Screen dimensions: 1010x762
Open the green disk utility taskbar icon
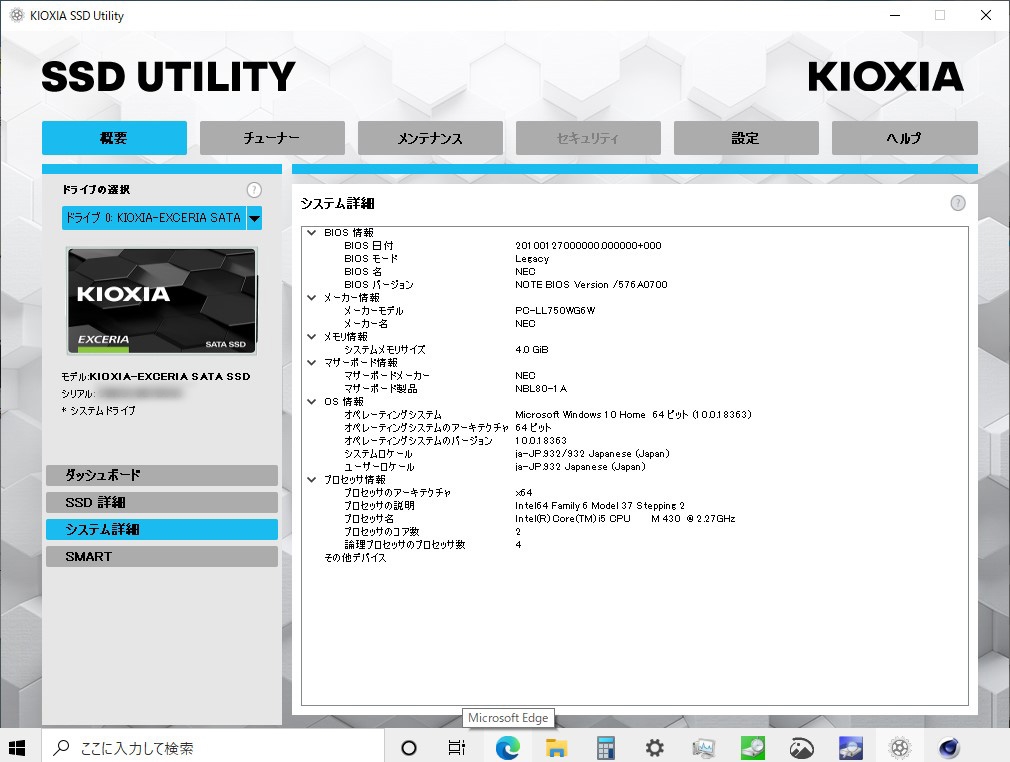pyautogui.click(x=752, y=748)
